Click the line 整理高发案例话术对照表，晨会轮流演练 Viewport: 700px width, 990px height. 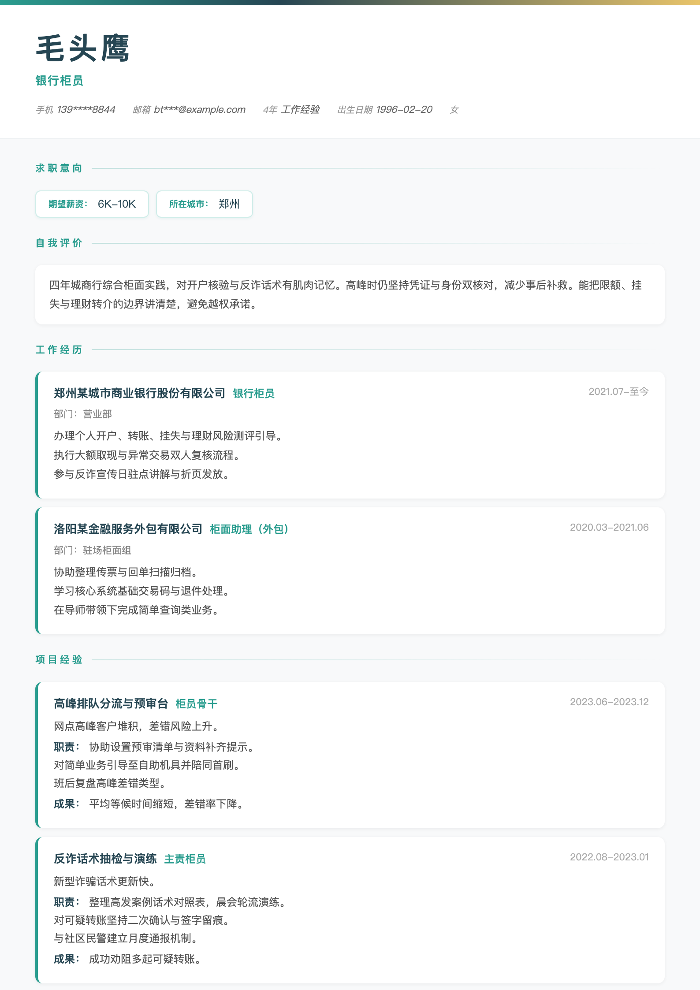[x=188, y=902]
